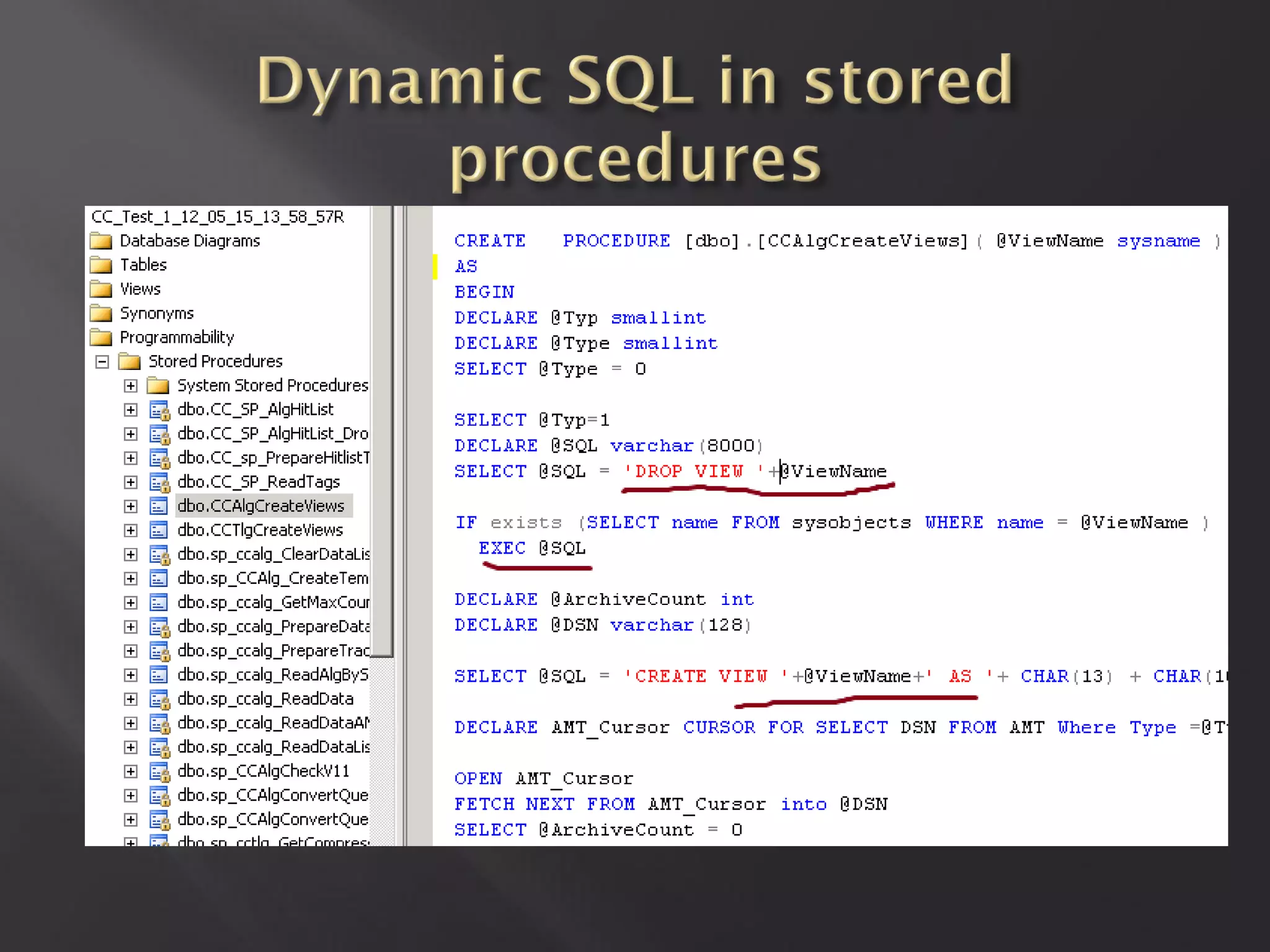Click the database name CC_Test_1_12_05_15_13_58_57R
Viewport: 1270px width, 952px height.
(x=217, y=217)
